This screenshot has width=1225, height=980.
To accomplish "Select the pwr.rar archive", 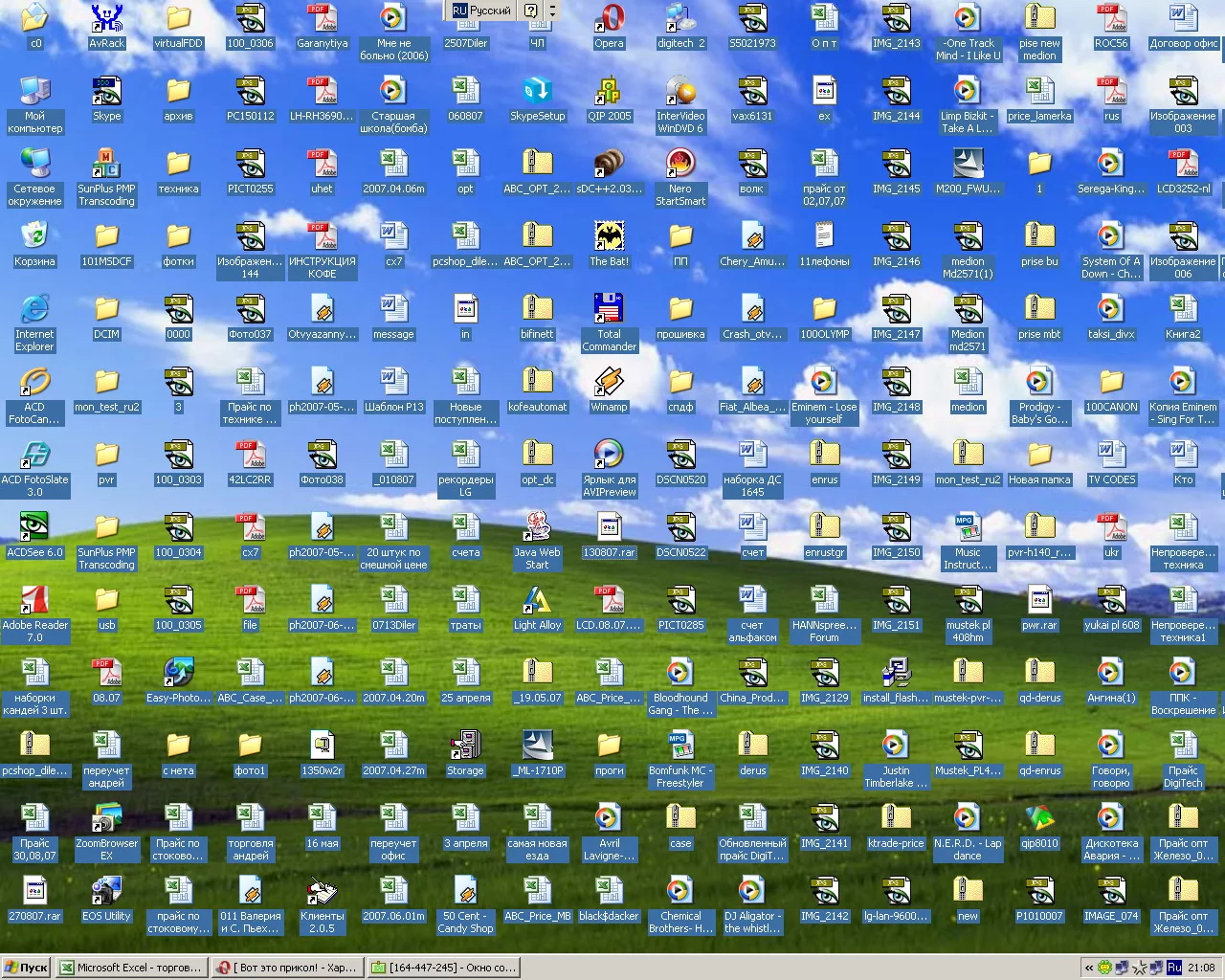I will point(1039,607).
